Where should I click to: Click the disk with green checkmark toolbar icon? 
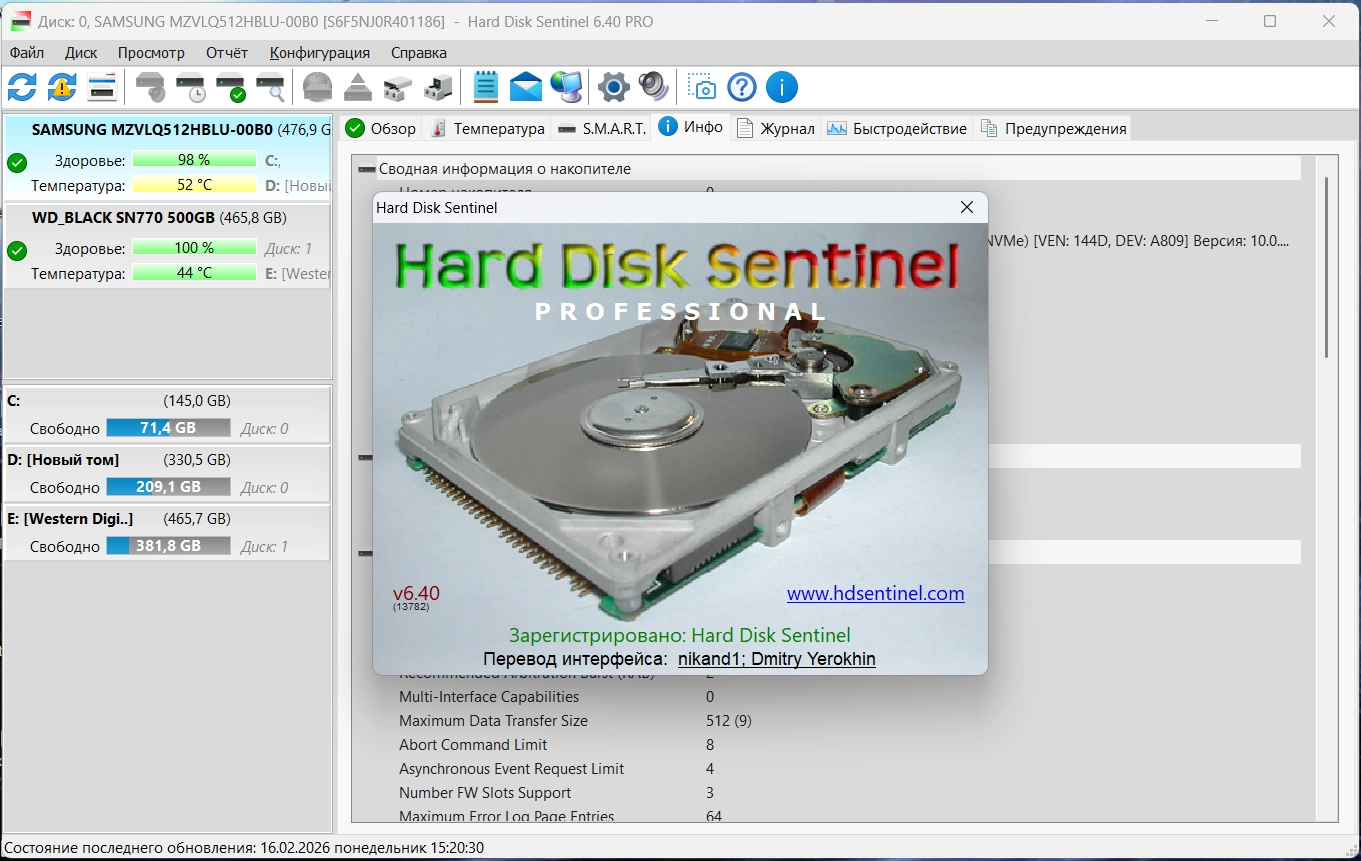click(231, 87)
